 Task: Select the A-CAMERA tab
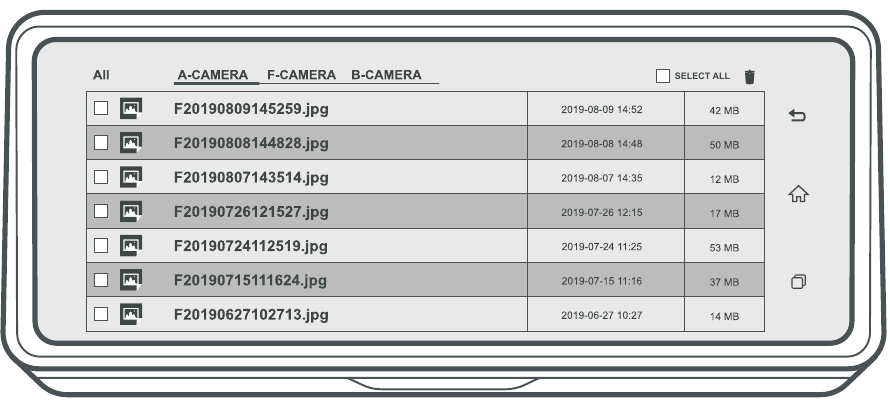[213, 75]
